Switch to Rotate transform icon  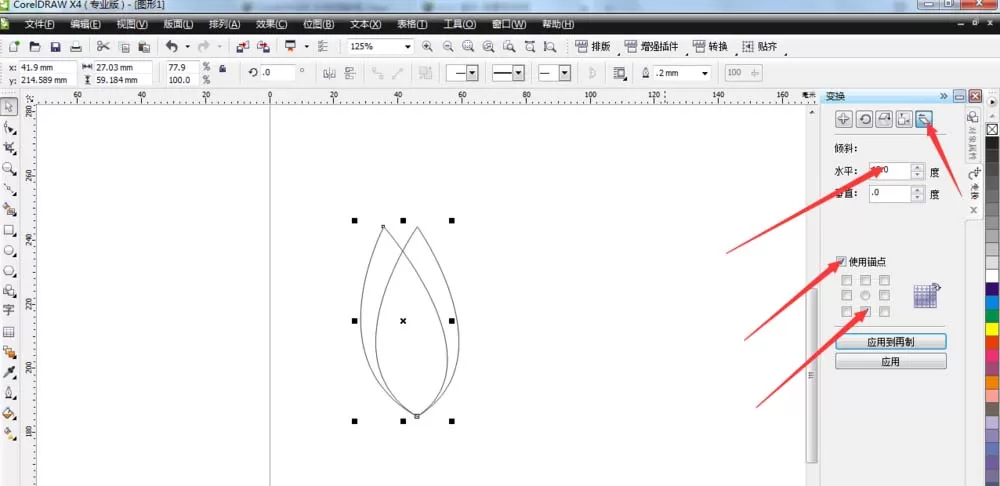pos(864,119)
